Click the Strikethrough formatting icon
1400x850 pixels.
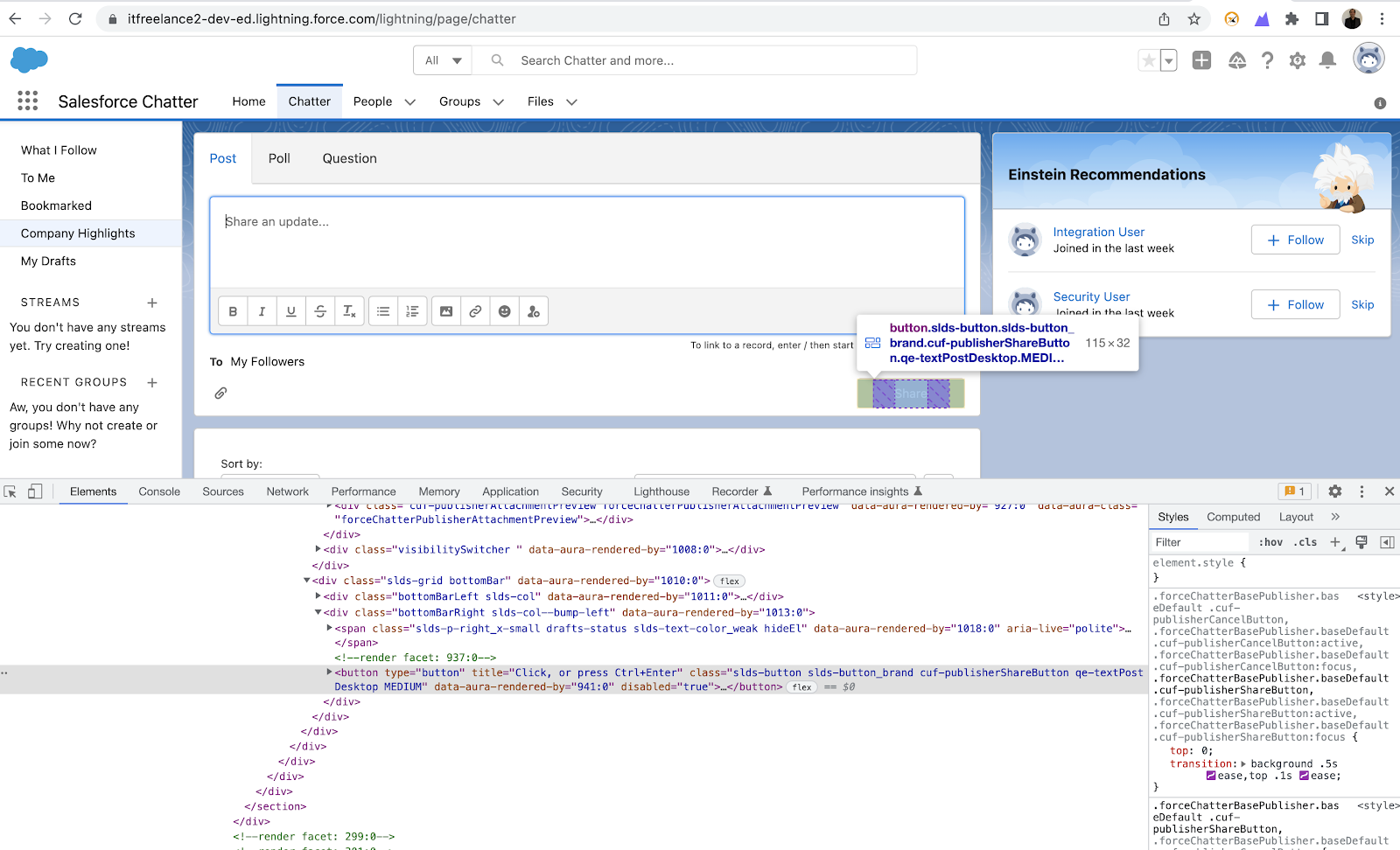tap(320, 311)
